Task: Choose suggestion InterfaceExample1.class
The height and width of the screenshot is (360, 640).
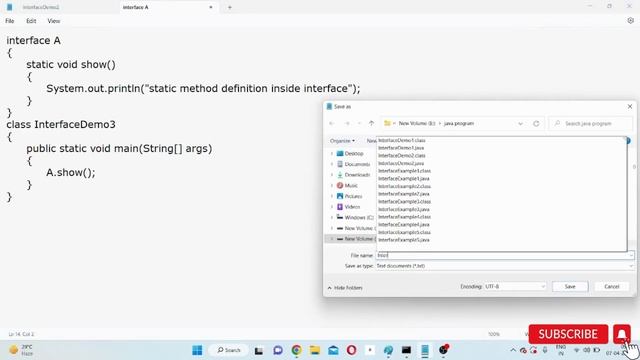Action: (x=404, y=171)
